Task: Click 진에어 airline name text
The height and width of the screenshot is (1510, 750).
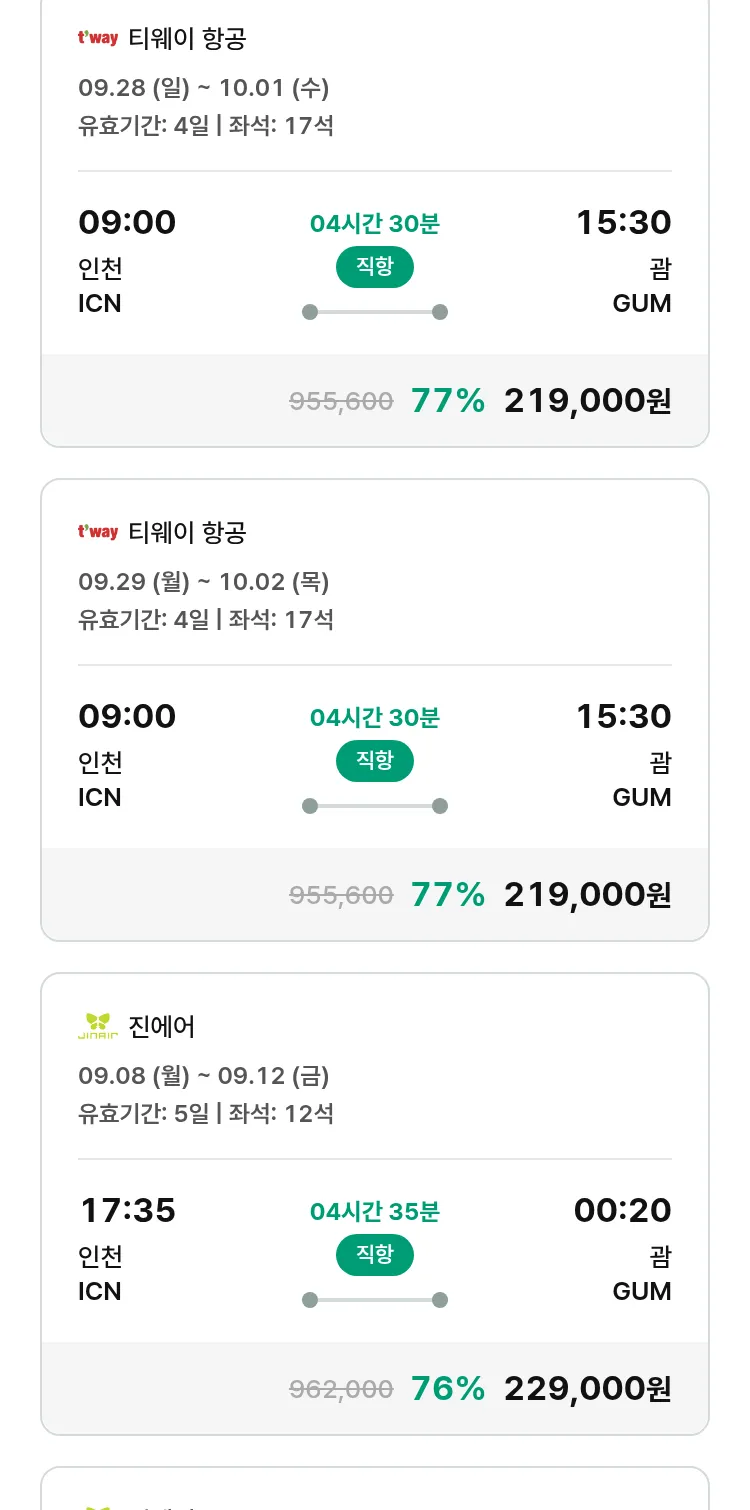Action: pos(162,1026)
